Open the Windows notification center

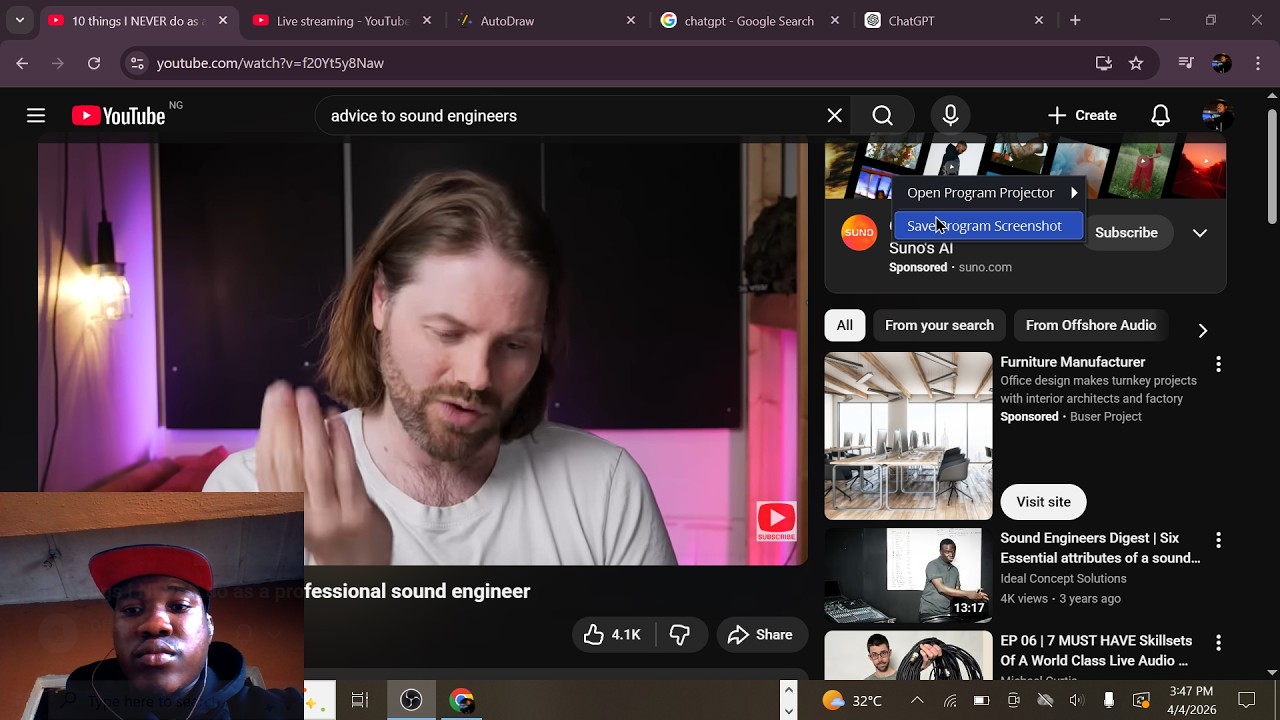point(1247,700)
